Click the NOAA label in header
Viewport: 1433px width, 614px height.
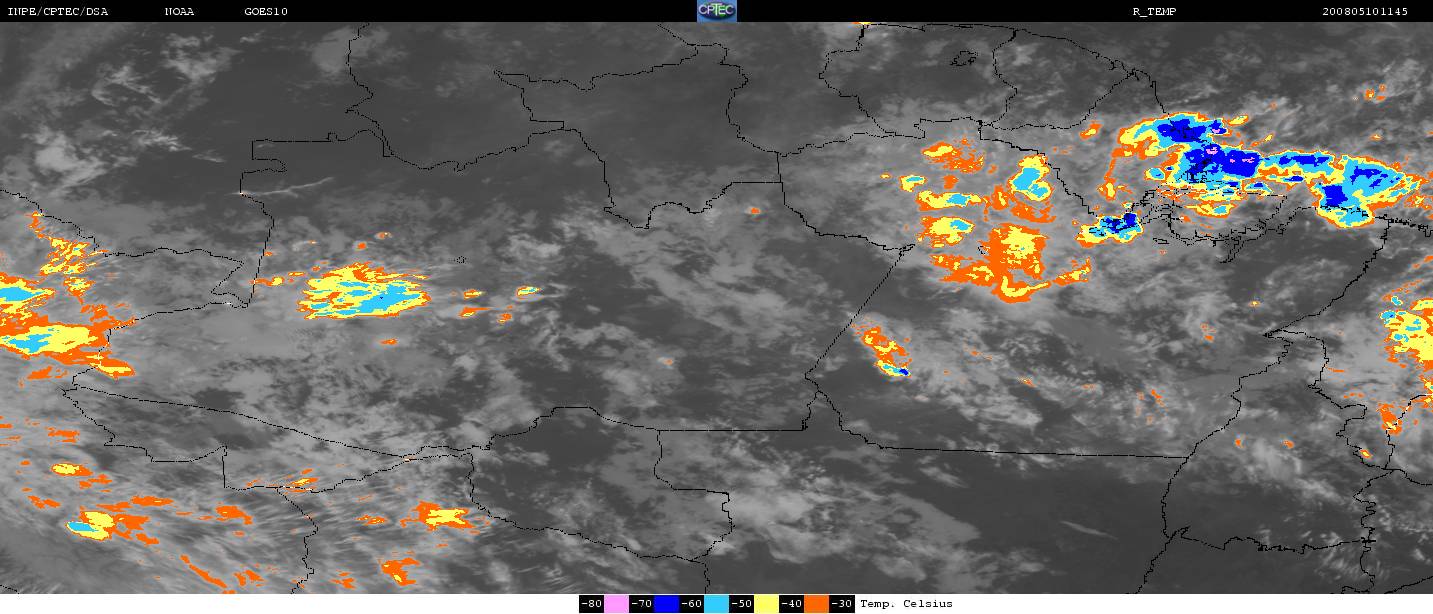[x=179, y=12]
